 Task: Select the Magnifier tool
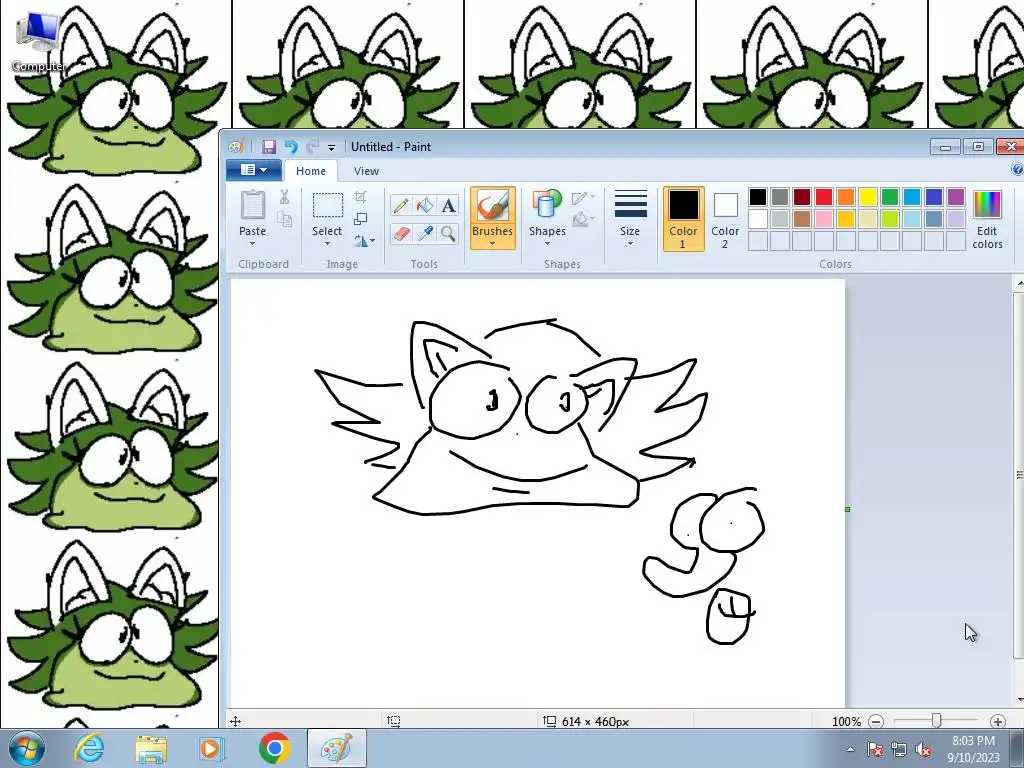pos(448,233)
